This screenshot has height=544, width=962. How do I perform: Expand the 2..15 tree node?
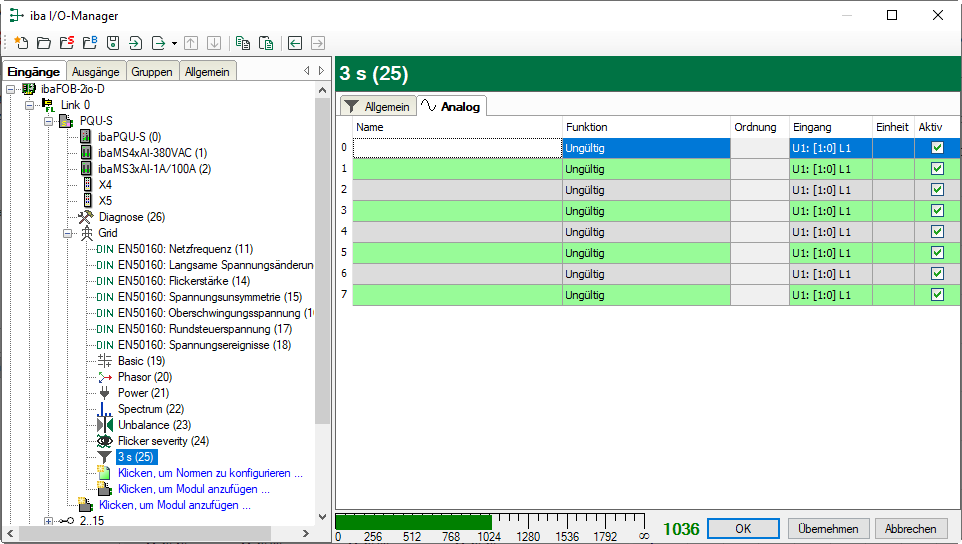coord(49,521)
